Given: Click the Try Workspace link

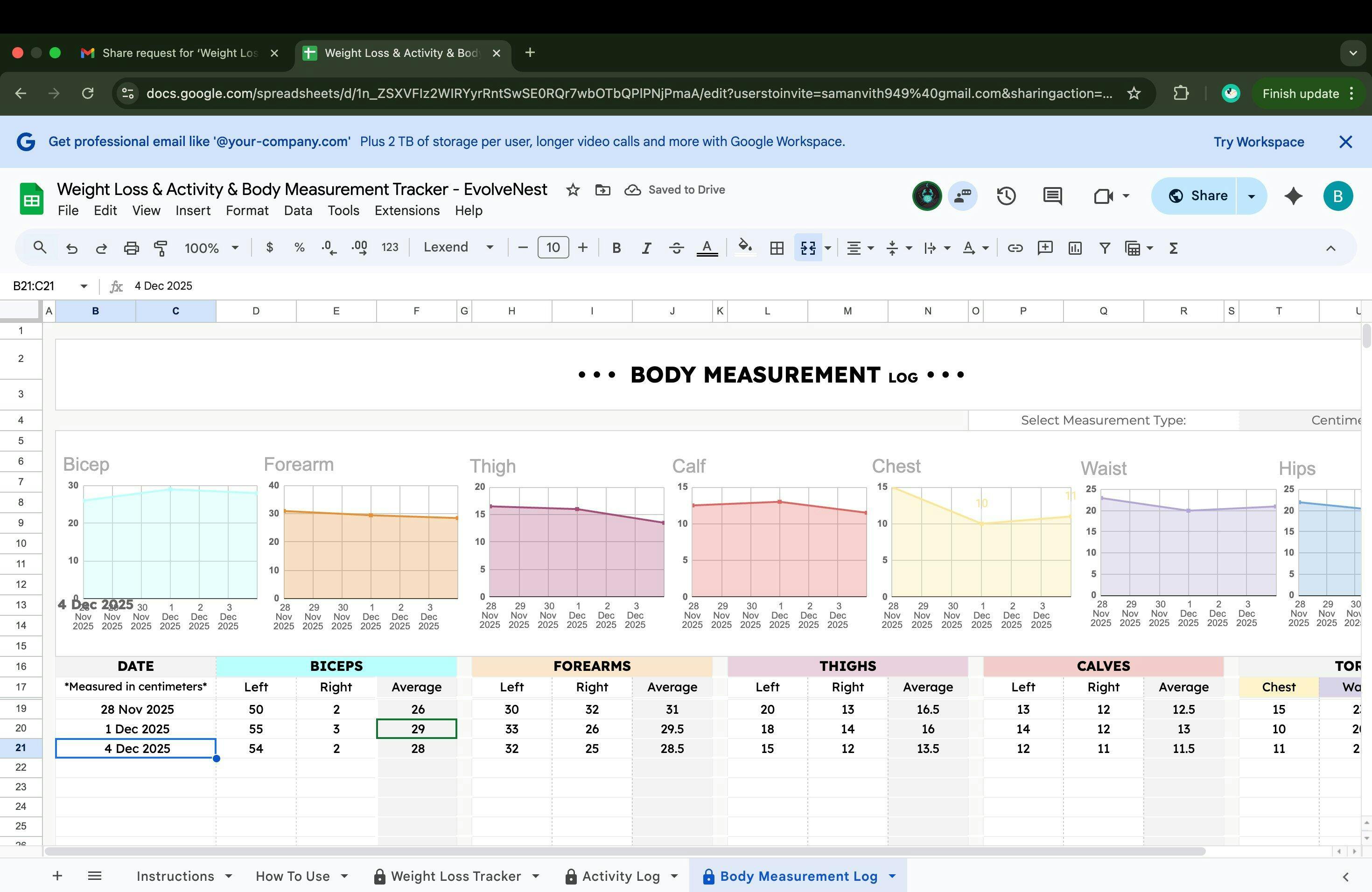Looking at the screenshot, I should coord(1259,142).
